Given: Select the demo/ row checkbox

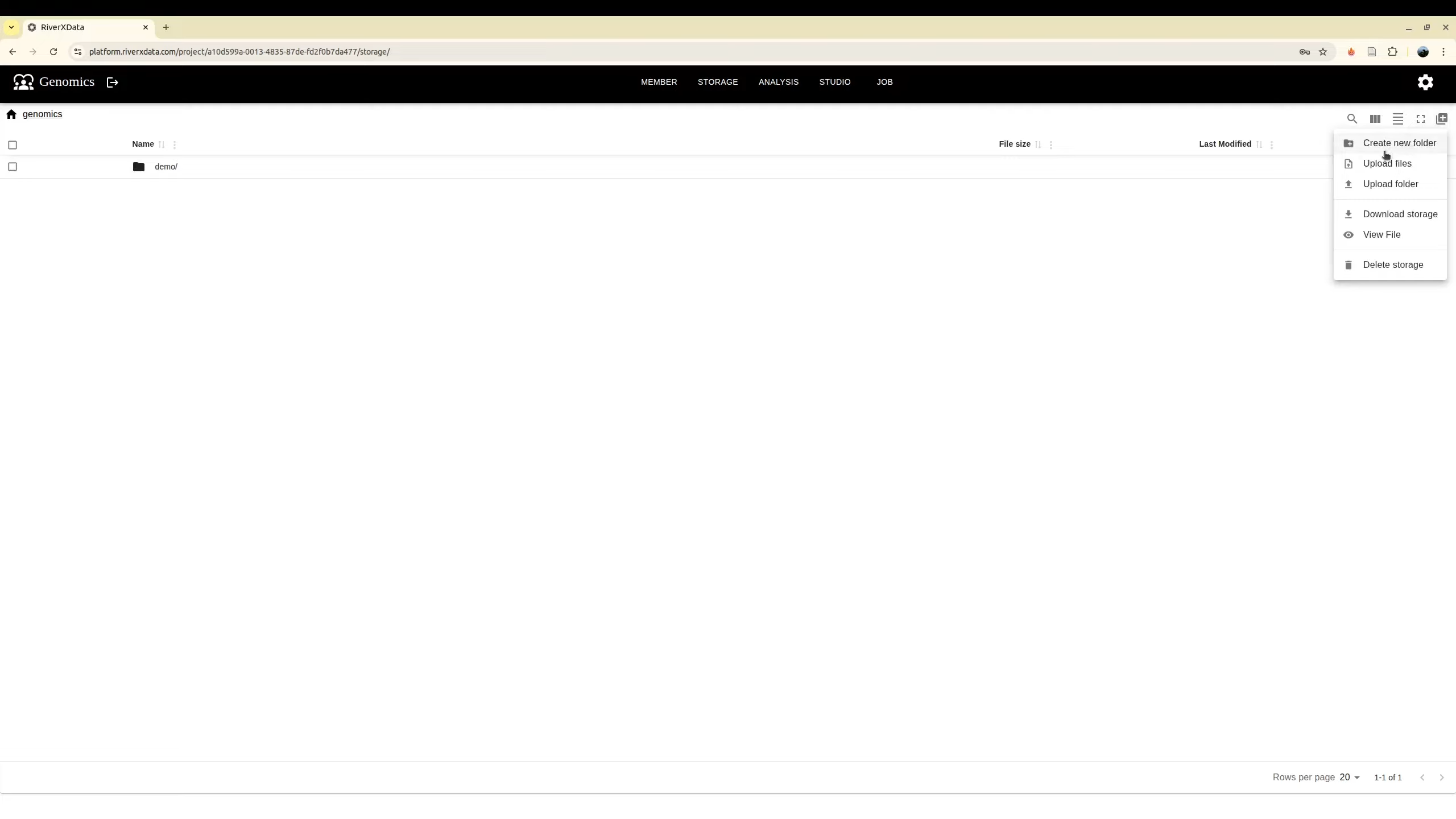Looking at the screenshot, I should 13,166.
